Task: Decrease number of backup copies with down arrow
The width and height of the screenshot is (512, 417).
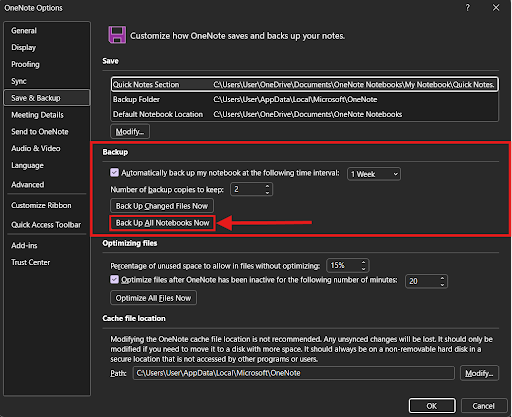Action: (x=267, y=193)
